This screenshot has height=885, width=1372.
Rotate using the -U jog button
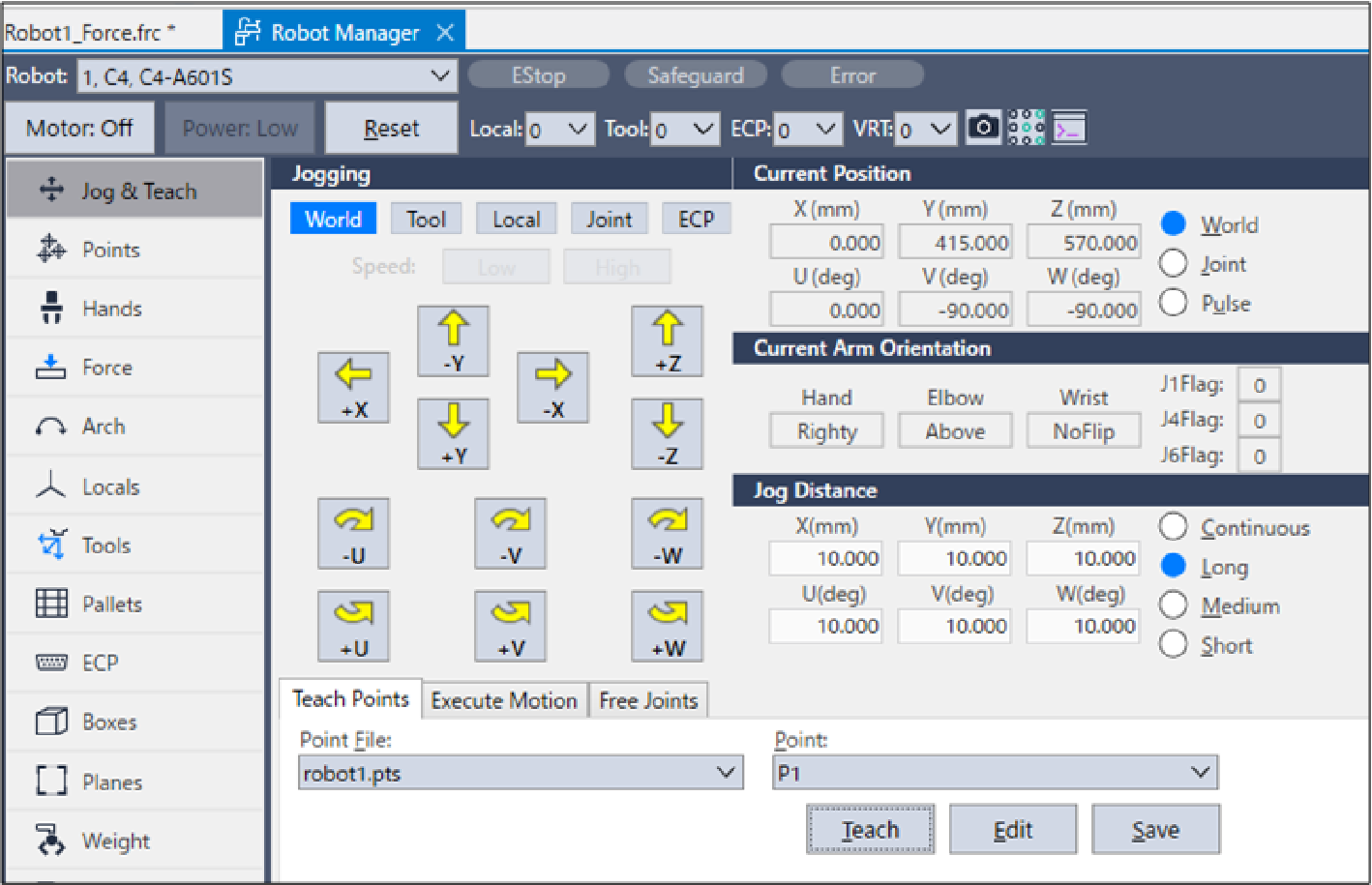point(353,533)
